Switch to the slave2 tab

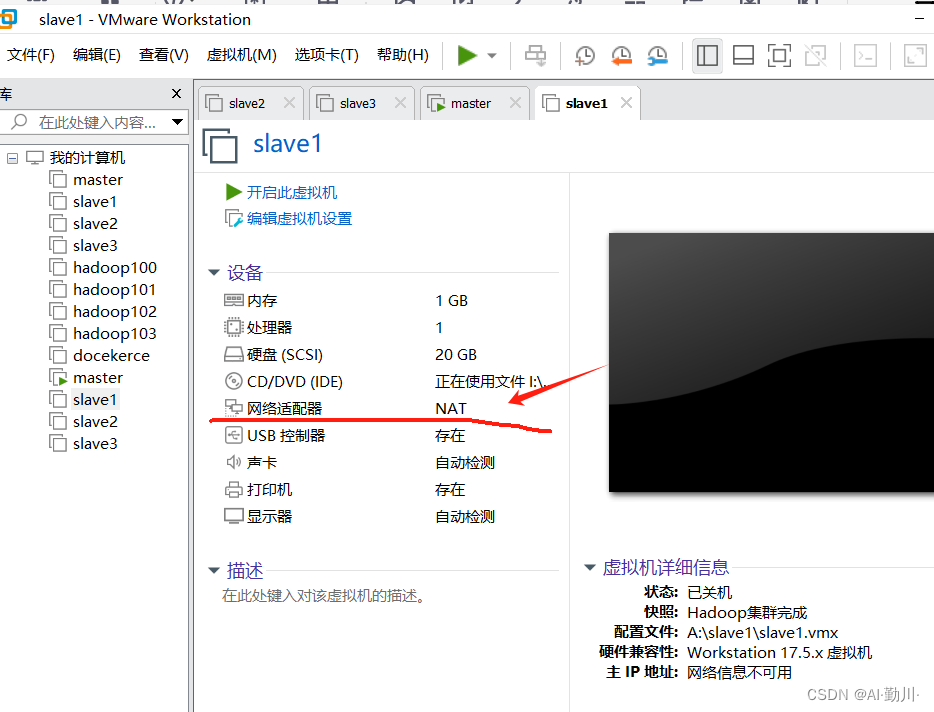click(x=247, y=104)
